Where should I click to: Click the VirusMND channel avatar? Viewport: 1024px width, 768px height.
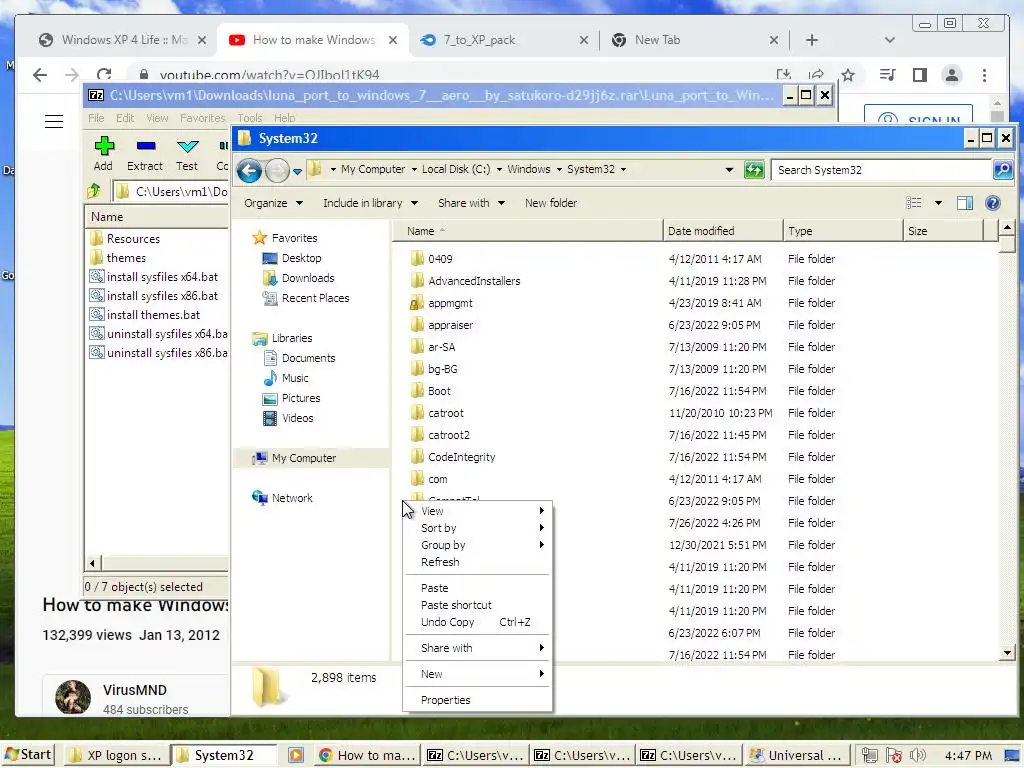coord(72,697)
